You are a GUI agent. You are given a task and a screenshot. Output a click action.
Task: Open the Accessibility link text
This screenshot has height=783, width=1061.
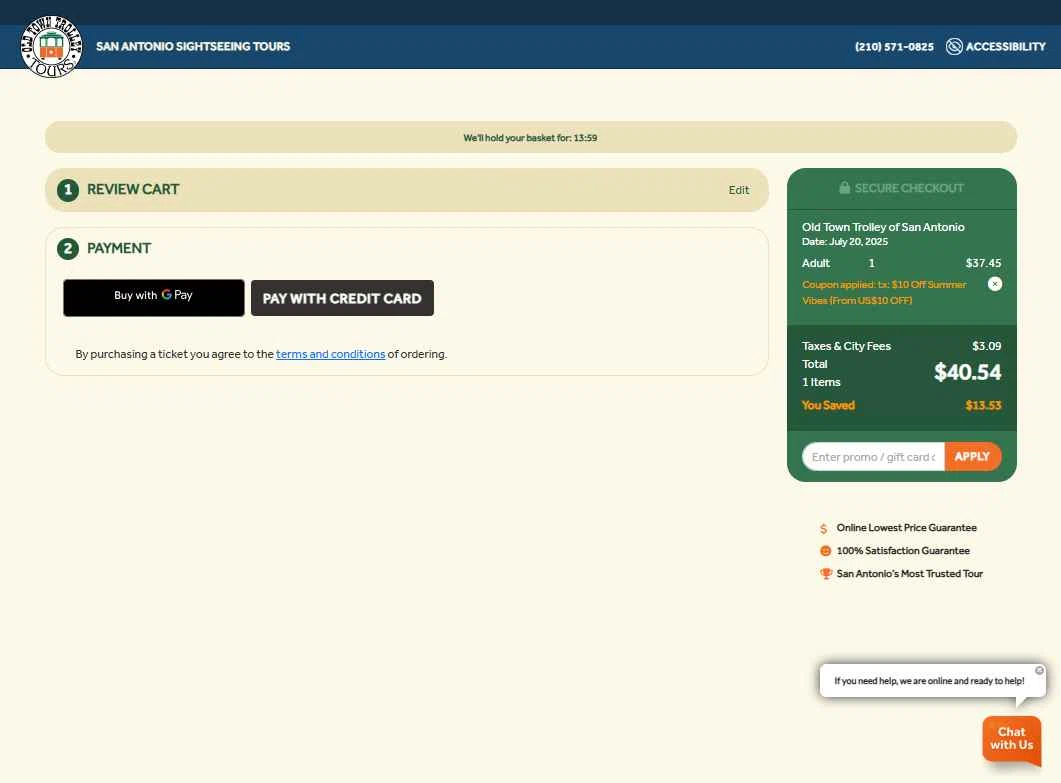tap(1006, 47)
